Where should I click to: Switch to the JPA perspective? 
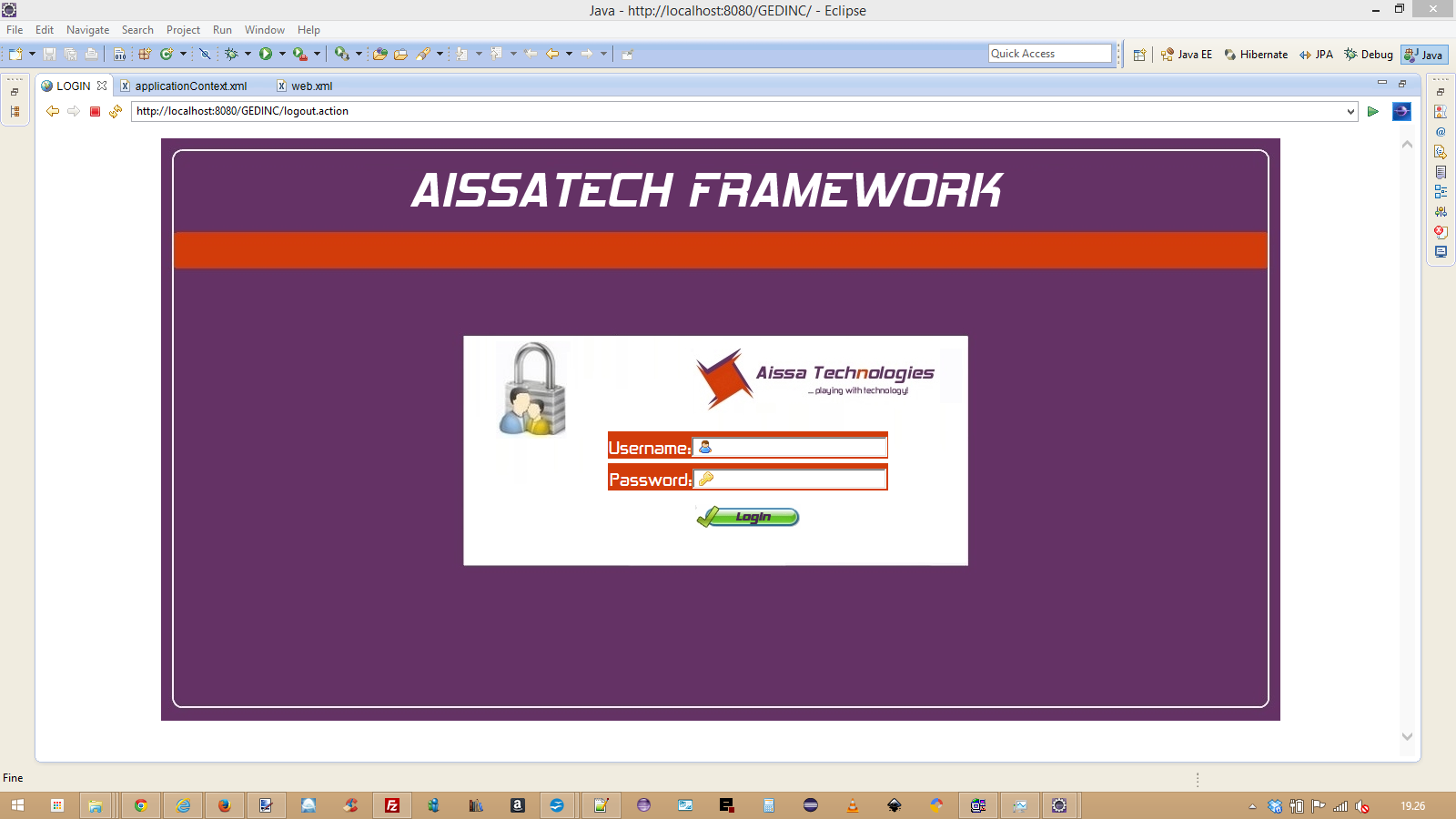click(x=1316, y=55)
